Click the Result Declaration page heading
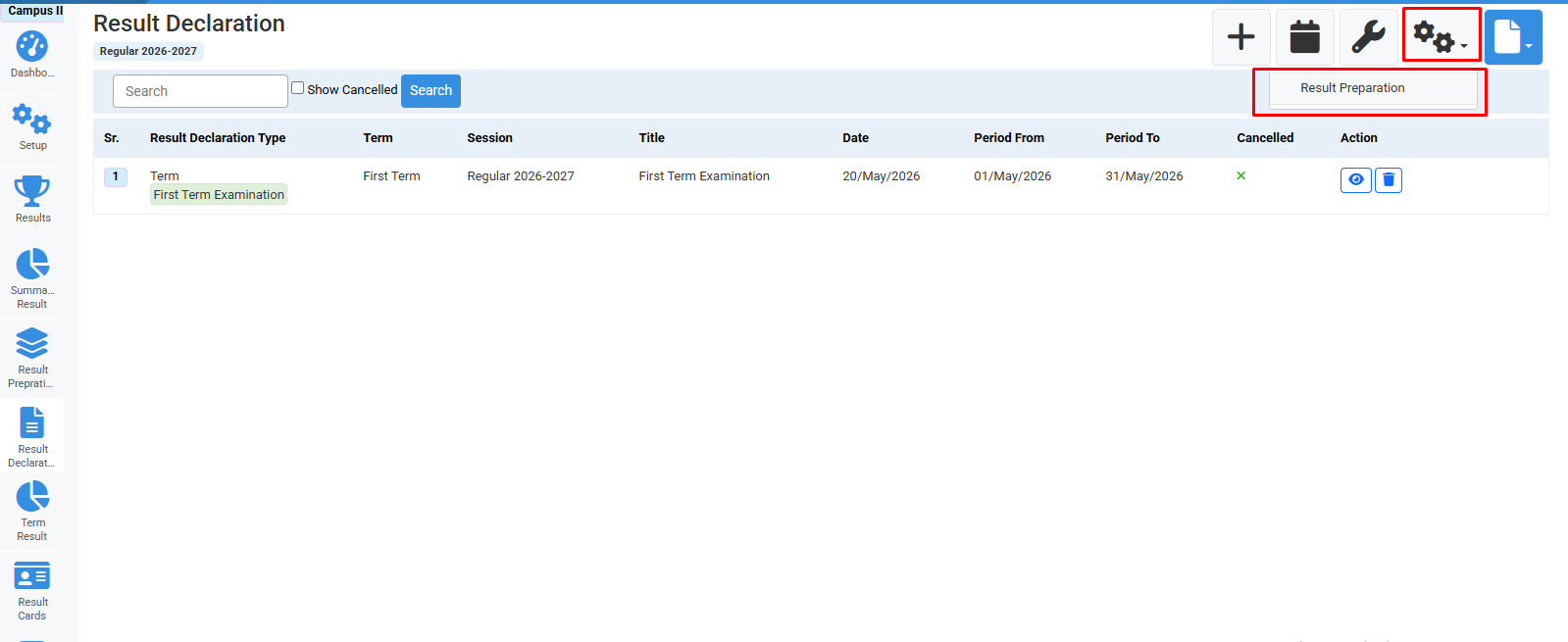This screenshot has width=1568, height=642. click(x=189, y=24)
